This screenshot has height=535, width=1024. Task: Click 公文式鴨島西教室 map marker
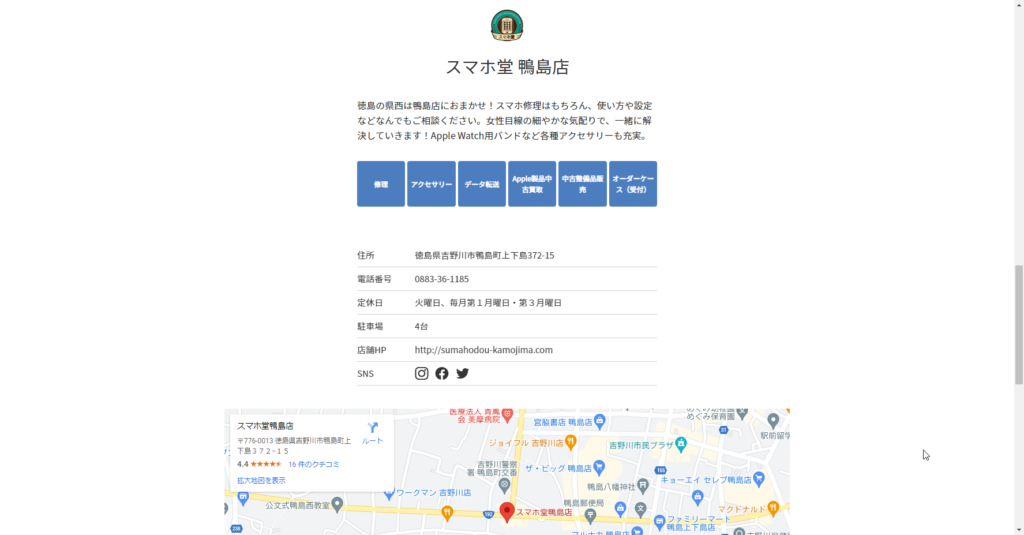click(x=337, y=504)
